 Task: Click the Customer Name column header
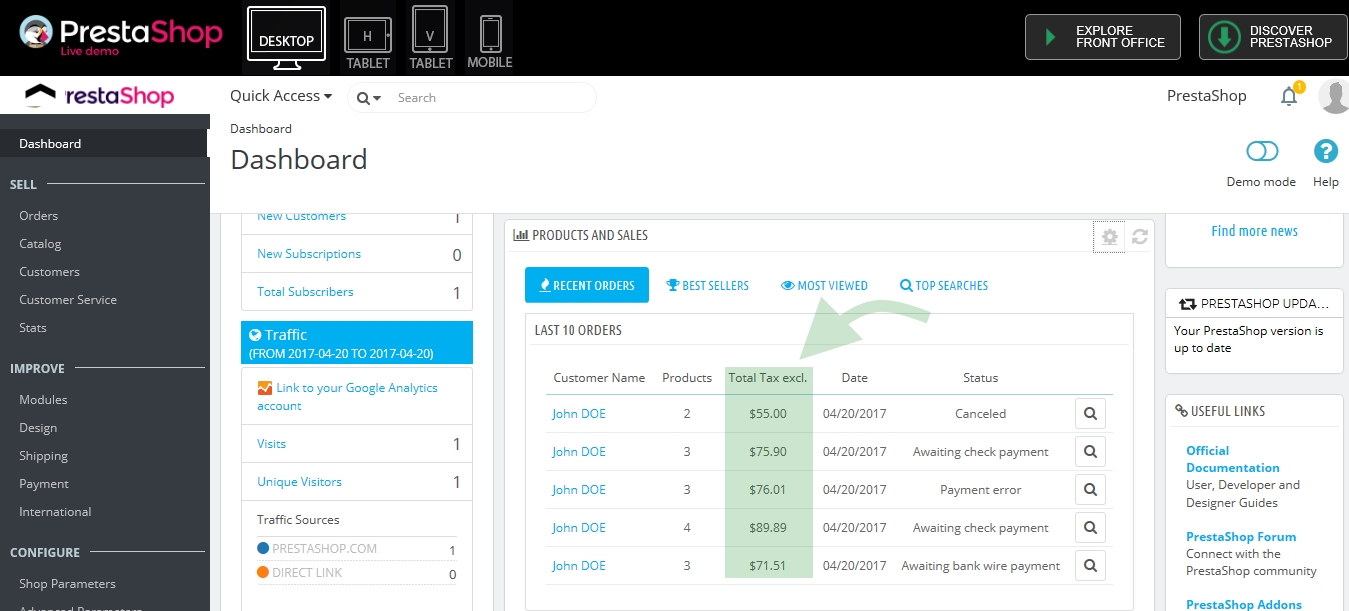pos(600,378)
